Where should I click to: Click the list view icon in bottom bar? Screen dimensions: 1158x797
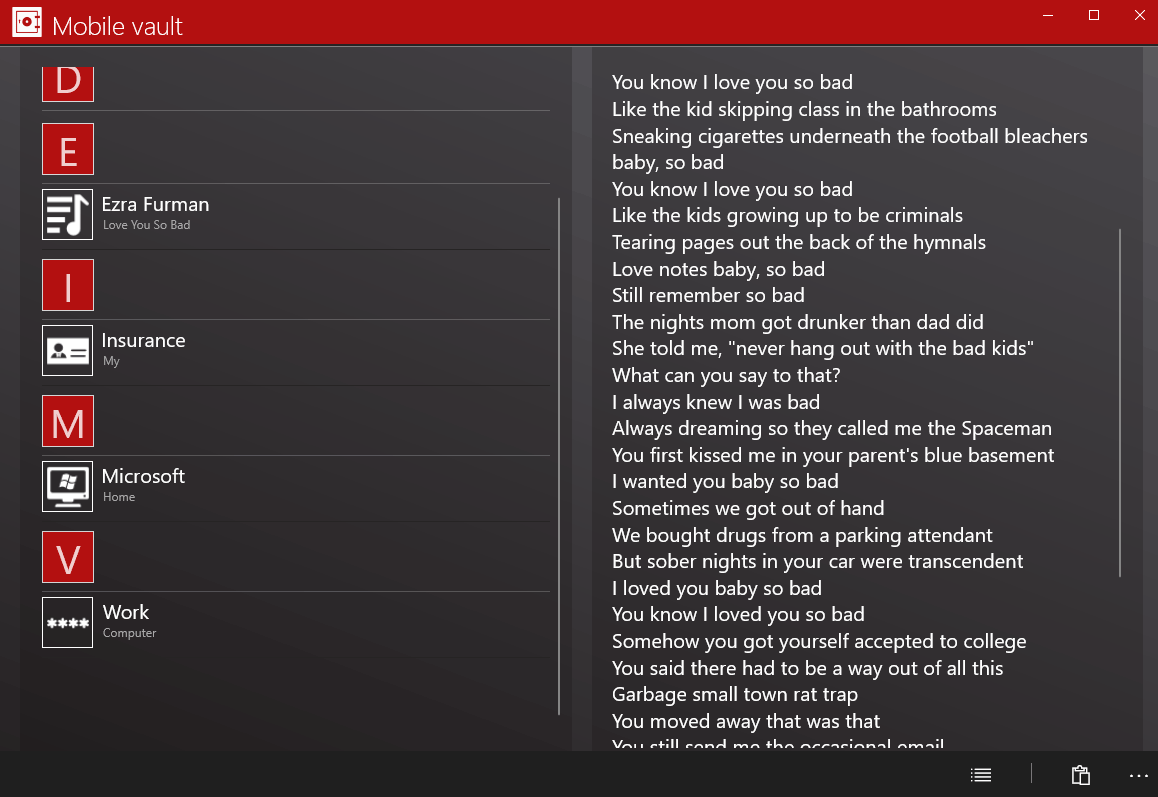click(981, 775)
